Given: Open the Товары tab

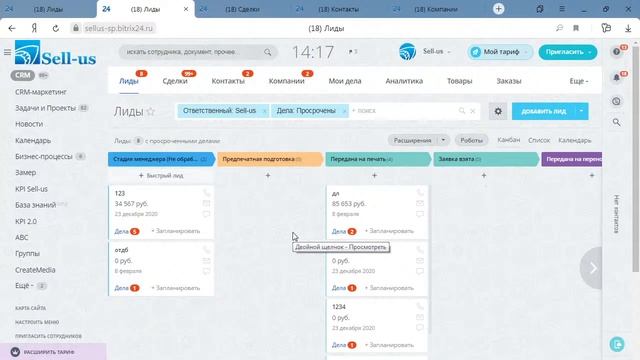Looking at the screenshot, I should point(460,81).
